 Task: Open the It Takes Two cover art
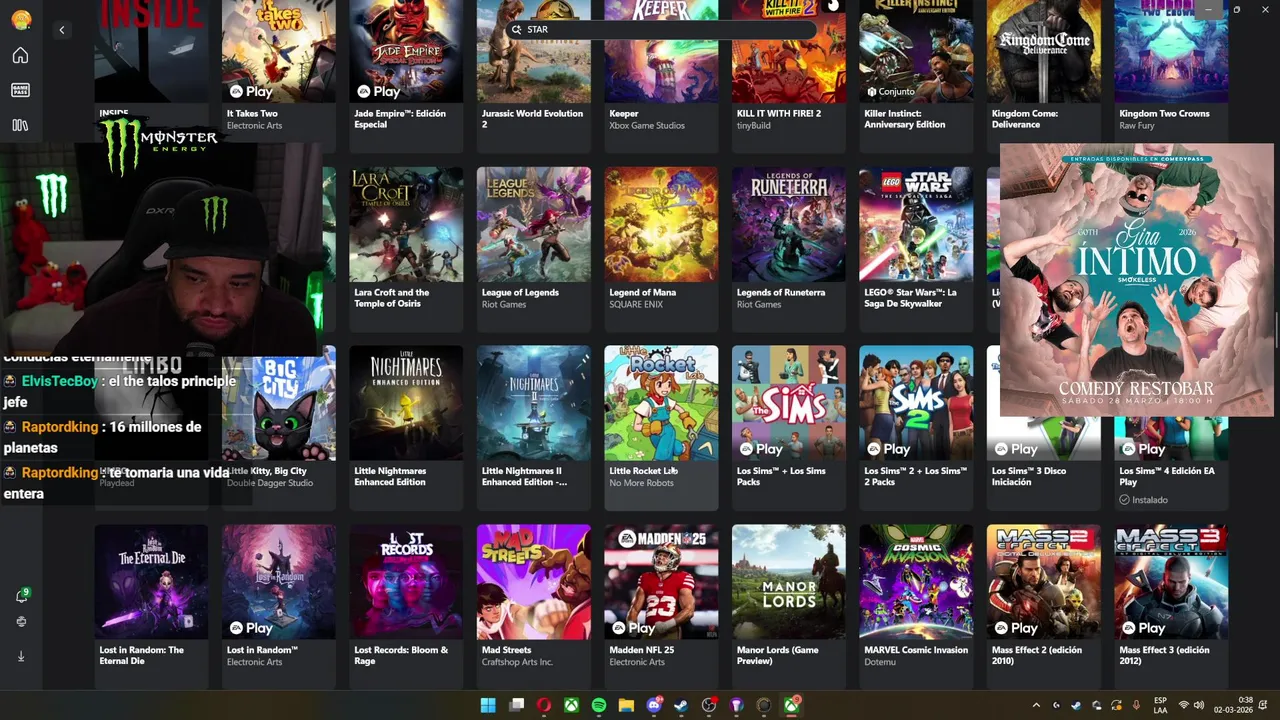[279, 51]
